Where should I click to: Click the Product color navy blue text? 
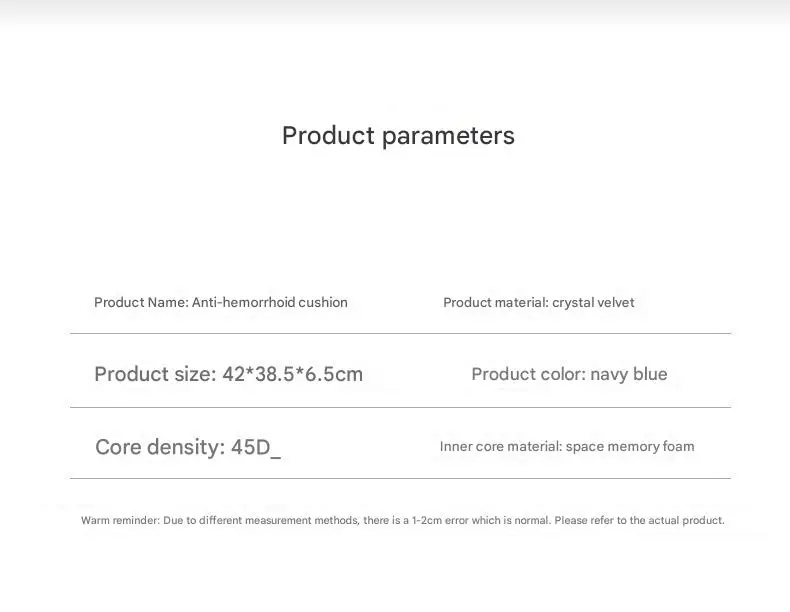[x=569, y=374]
